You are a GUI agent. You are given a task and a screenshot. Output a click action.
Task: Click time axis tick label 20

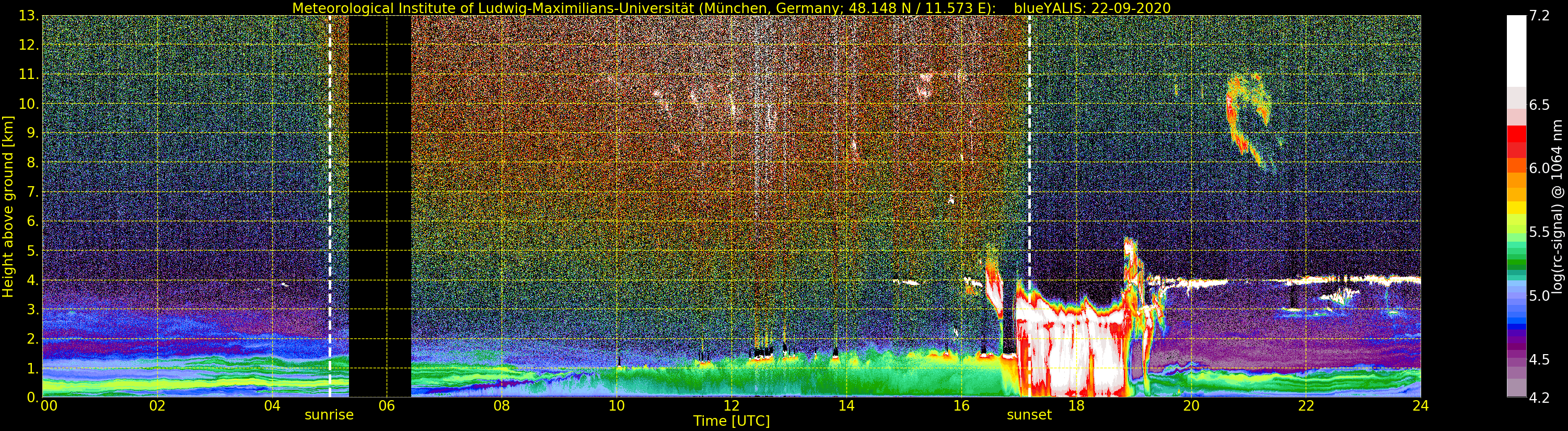1191,406
